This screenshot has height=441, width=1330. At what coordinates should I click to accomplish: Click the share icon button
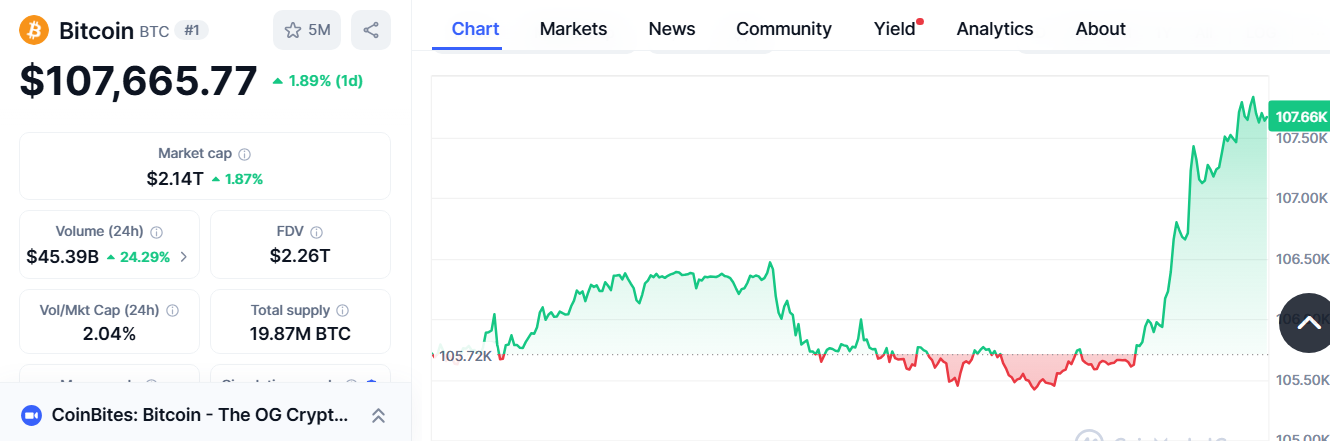click(x=371, y=30)
